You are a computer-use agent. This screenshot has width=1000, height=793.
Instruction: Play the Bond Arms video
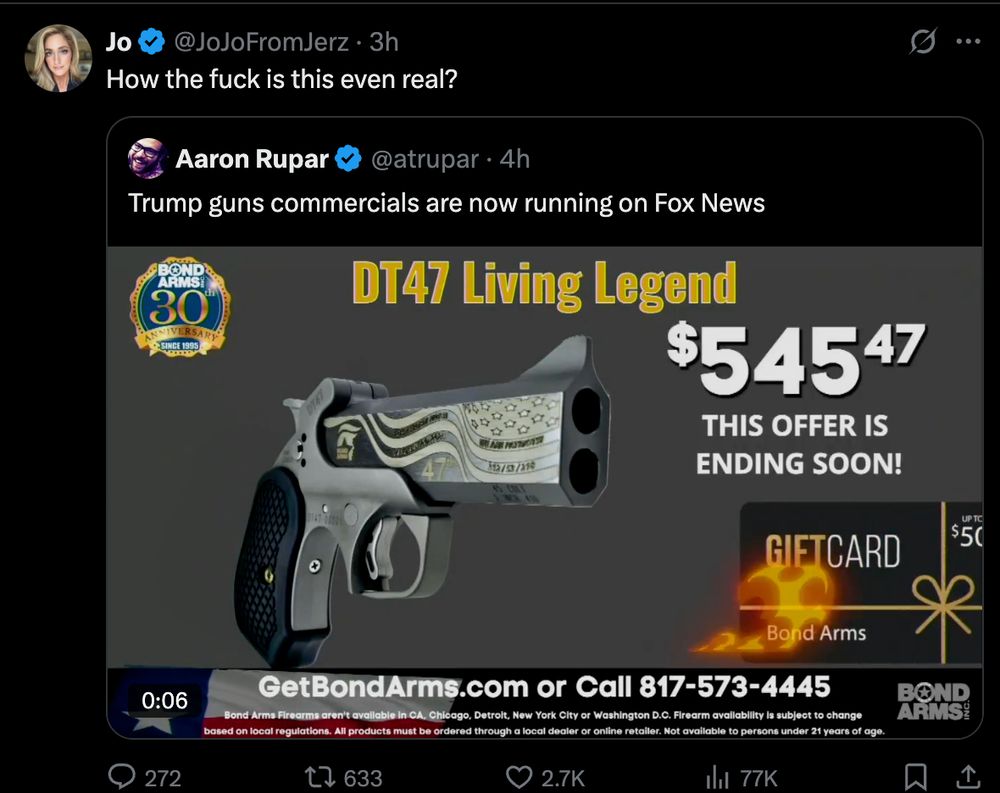(545, 492)
